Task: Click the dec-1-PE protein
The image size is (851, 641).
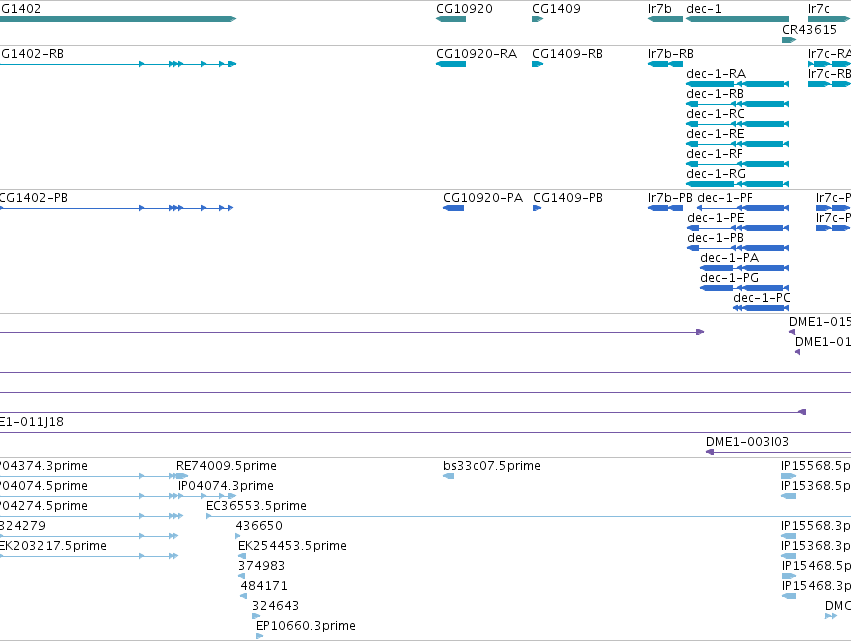Action: click(x=738, y=228)
